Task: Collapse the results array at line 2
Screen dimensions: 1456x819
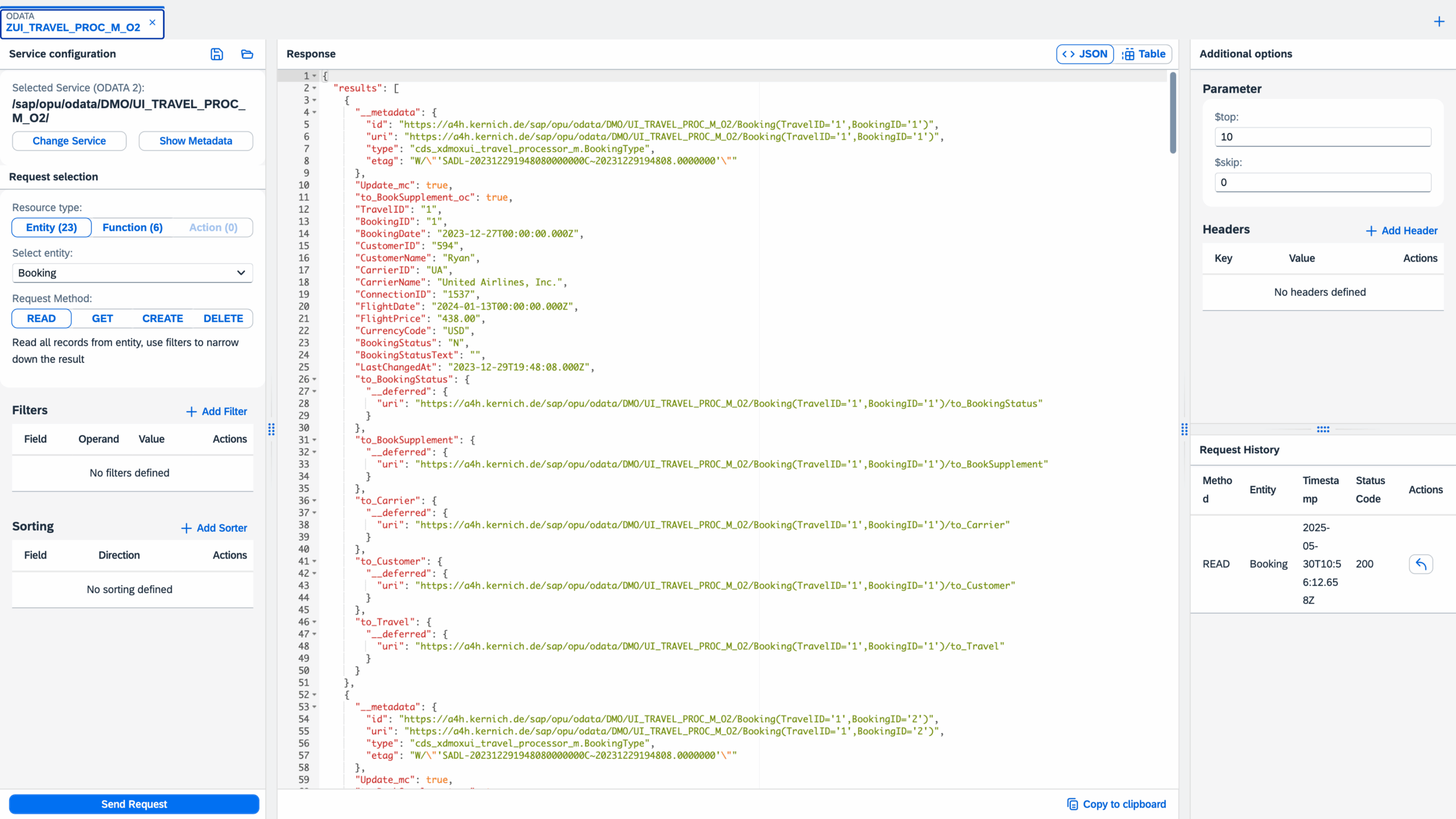Action: [x=315, y=88]
